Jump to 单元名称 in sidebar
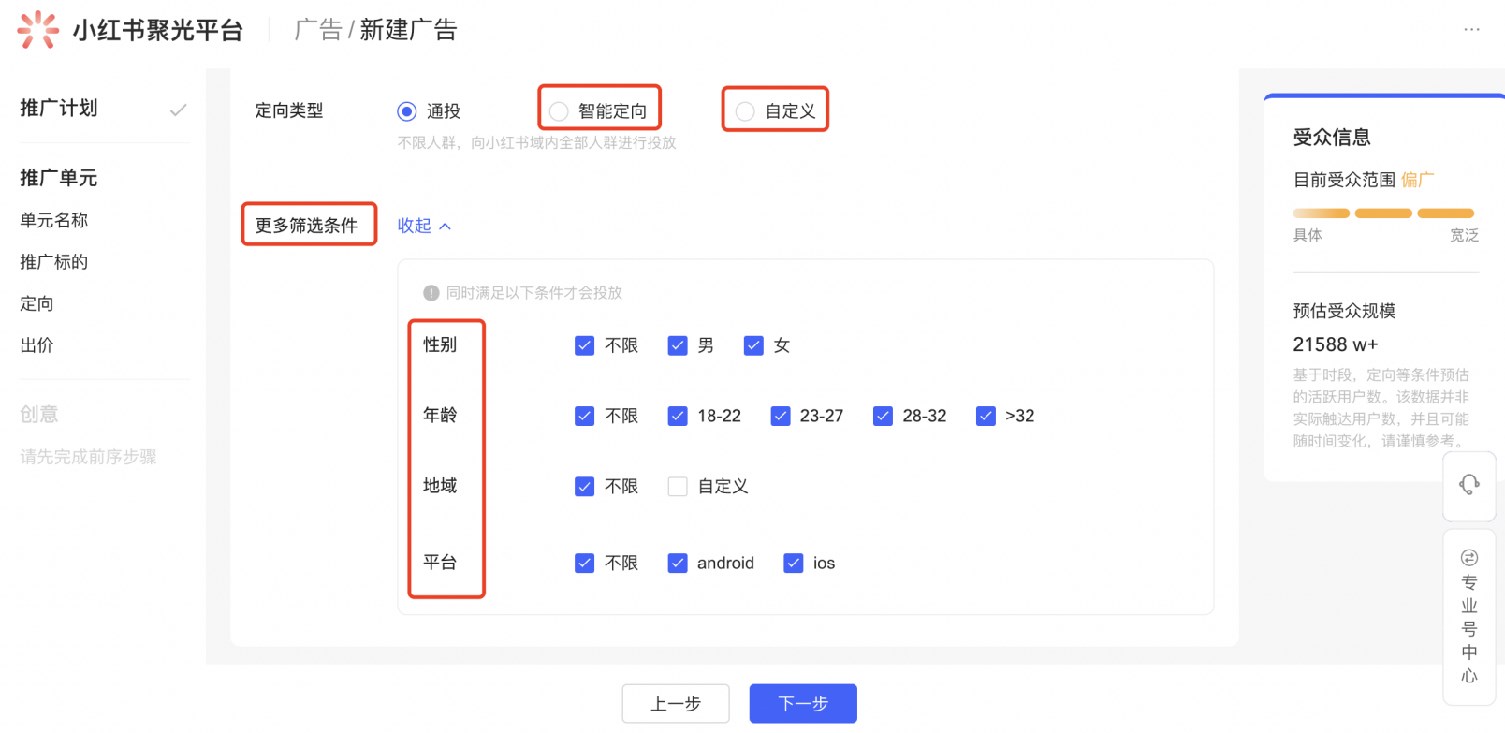1505x733 pixels. [x=54, y=220]
